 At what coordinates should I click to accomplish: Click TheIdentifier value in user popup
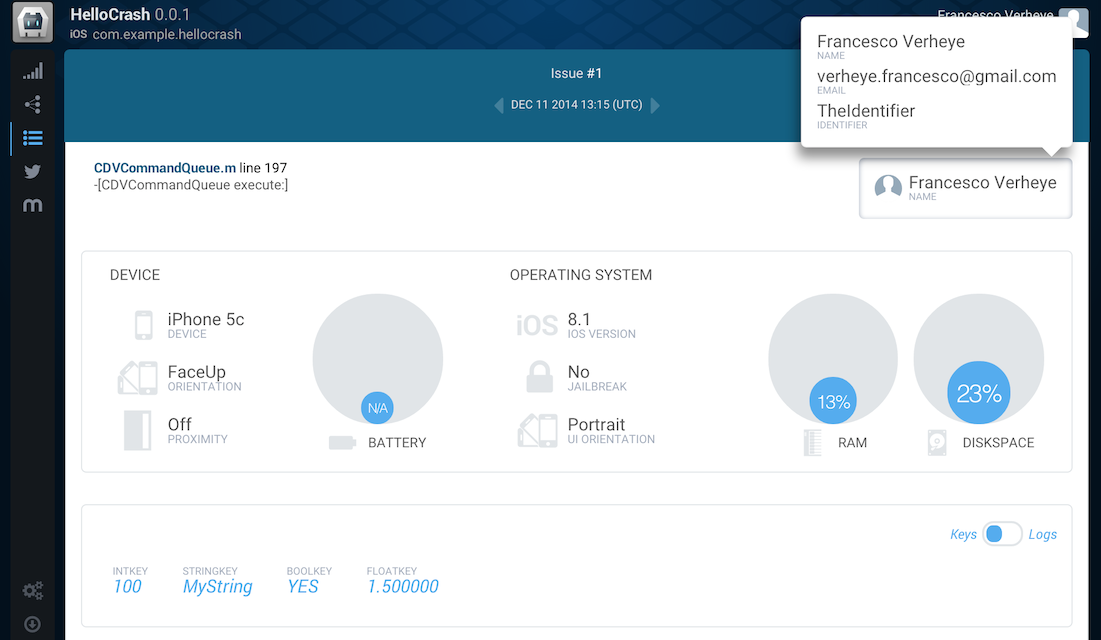(866, 111)
